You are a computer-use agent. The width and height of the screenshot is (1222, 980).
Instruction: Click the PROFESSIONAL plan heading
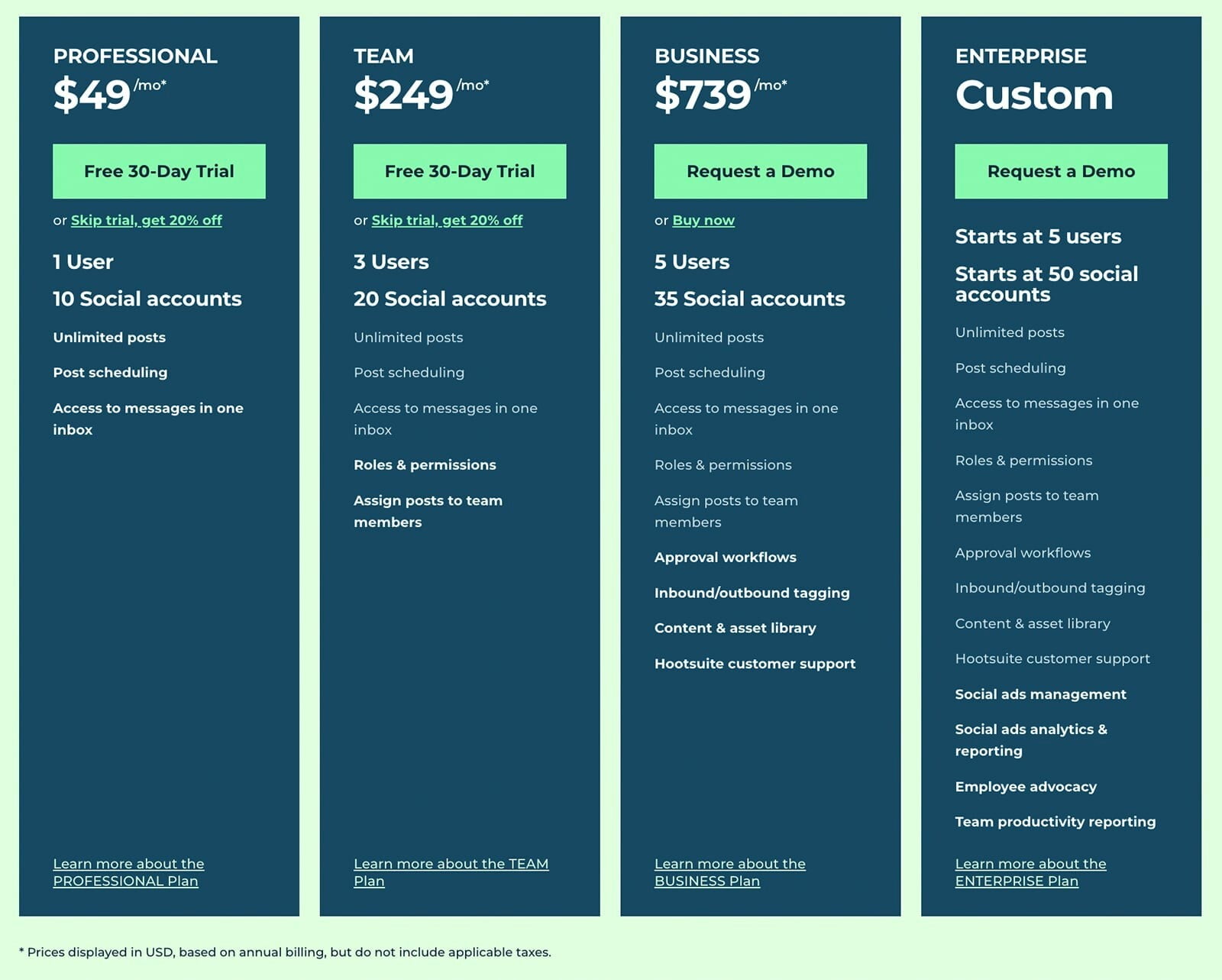click(135, 56)
